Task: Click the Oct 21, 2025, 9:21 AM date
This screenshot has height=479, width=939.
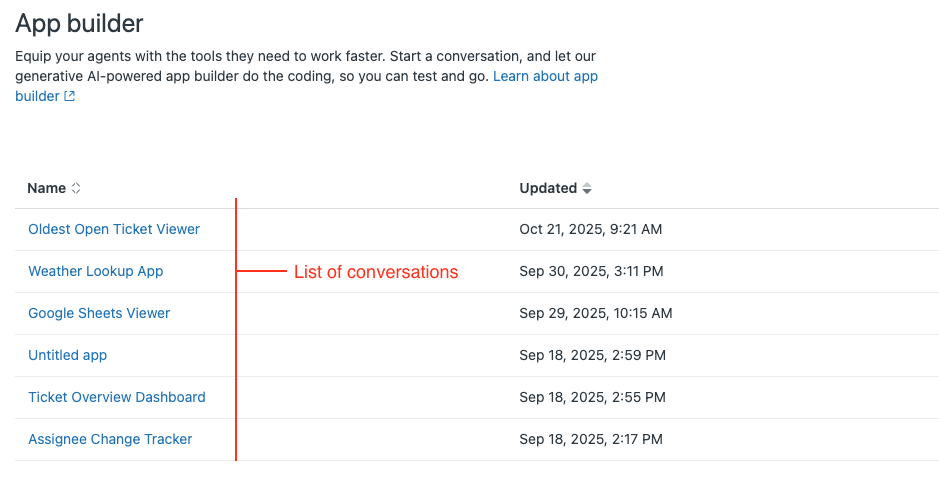Action: pos(591,229)
